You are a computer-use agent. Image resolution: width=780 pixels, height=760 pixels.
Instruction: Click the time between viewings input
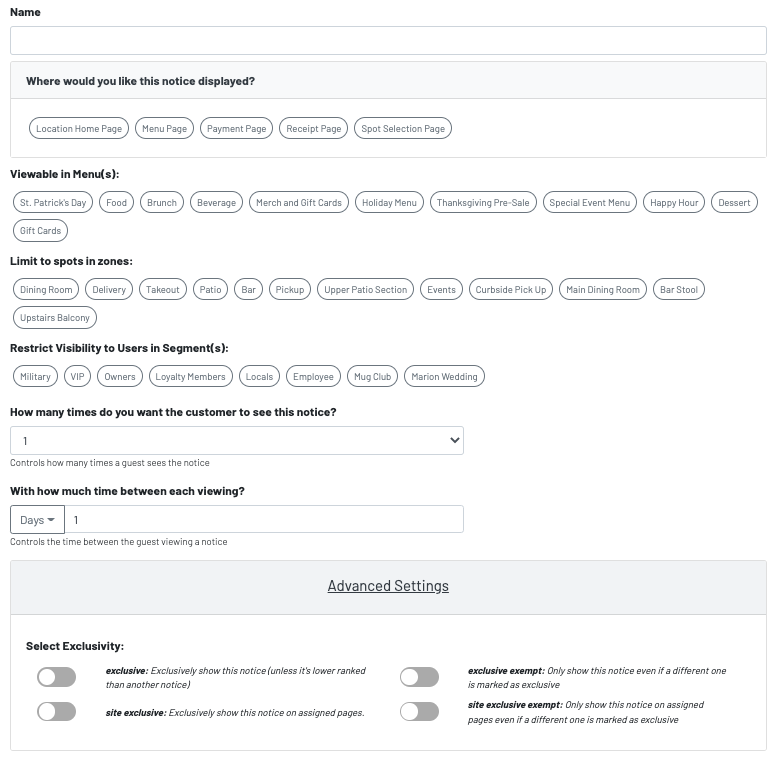click(x=264, y=519)
